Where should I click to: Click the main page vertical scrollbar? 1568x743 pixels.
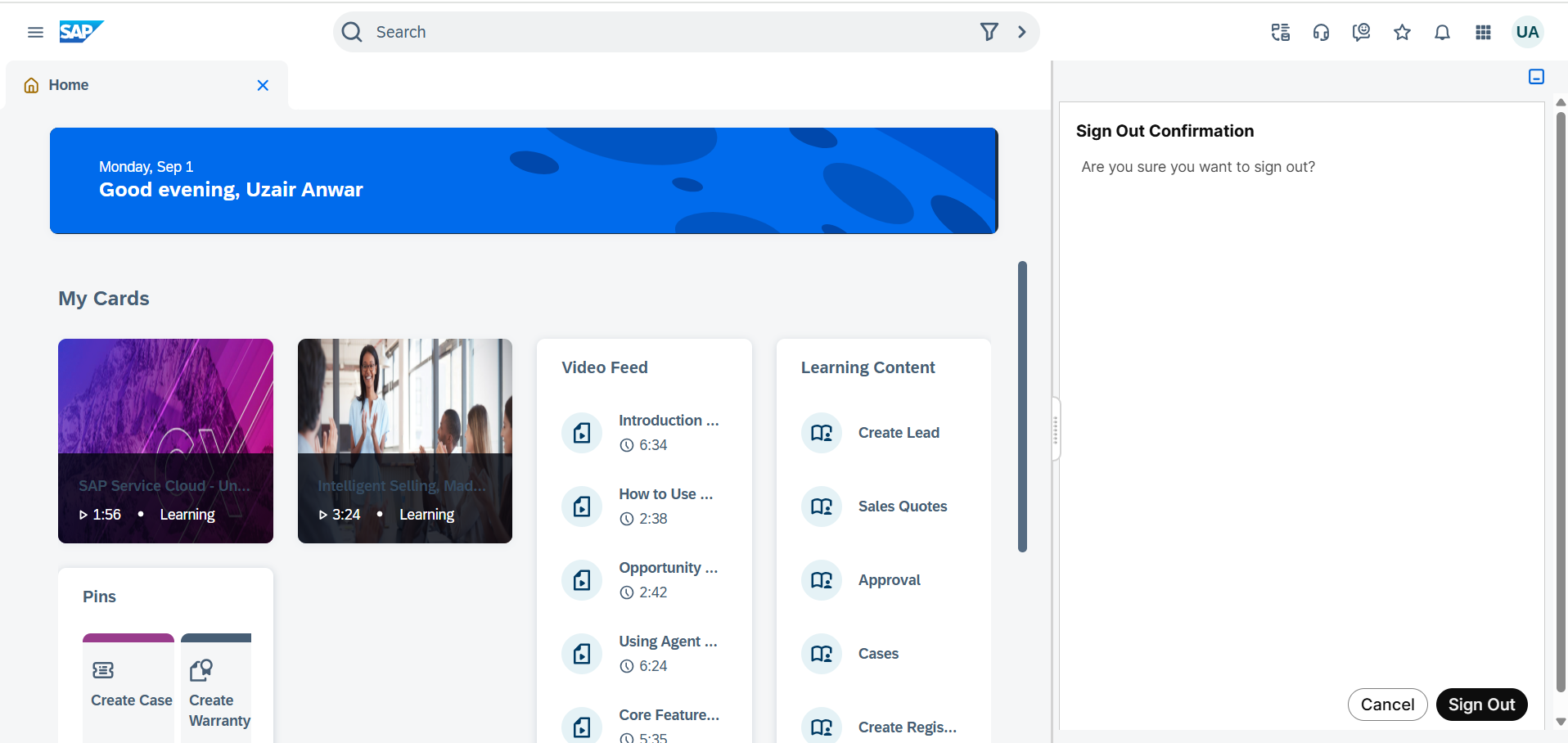click(1022, 407)
